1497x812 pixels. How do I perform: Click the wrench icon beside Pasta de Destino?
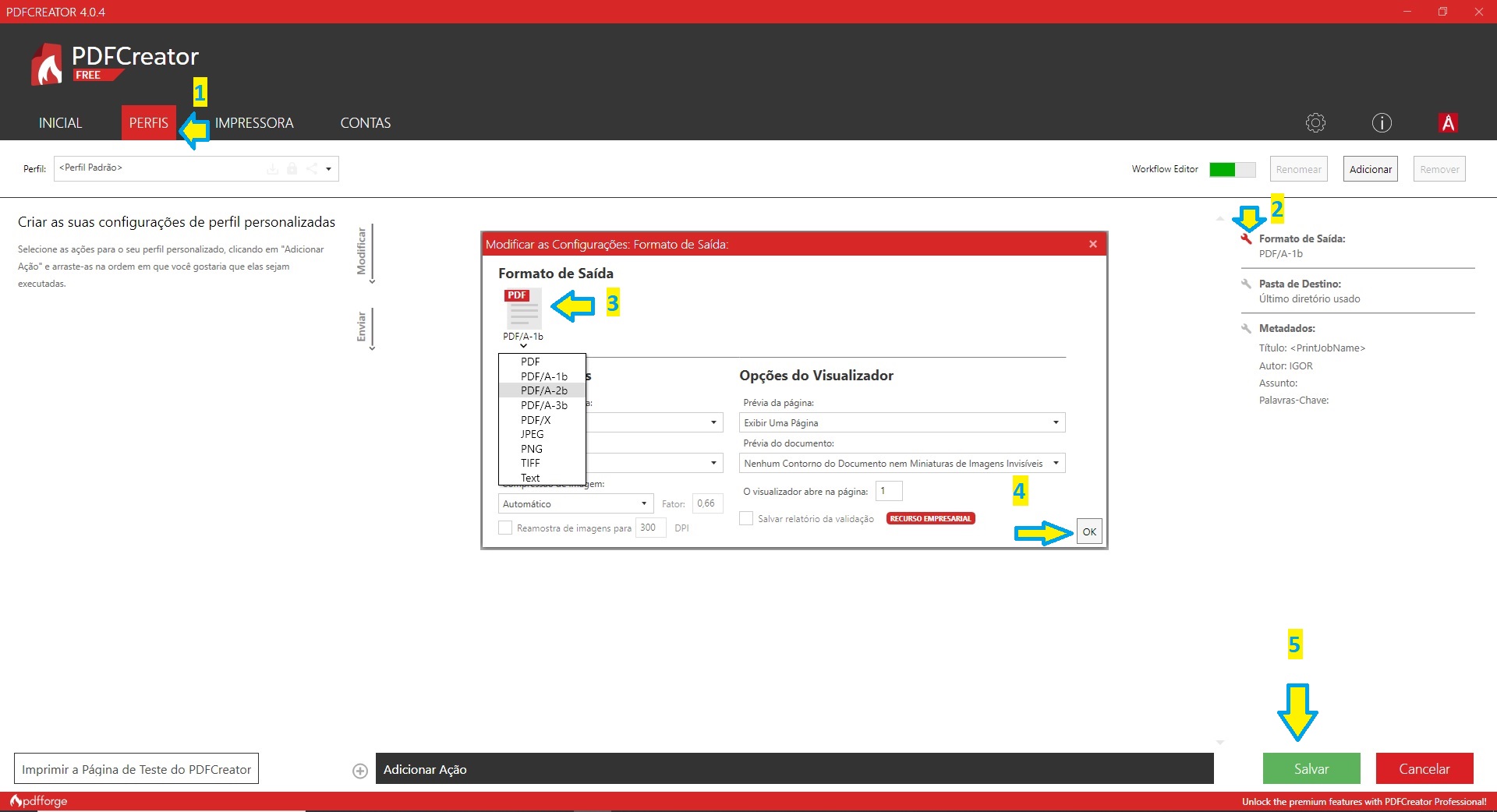(x=1246, y=284)
